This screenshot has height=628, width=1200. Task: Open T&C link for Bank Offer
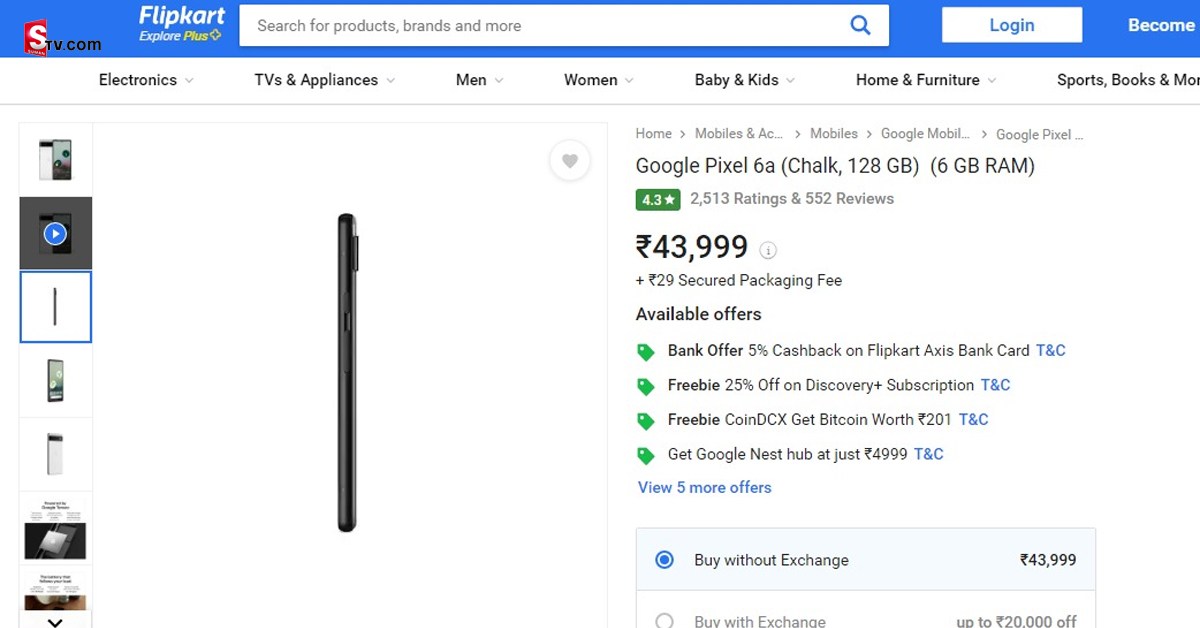1051,351
